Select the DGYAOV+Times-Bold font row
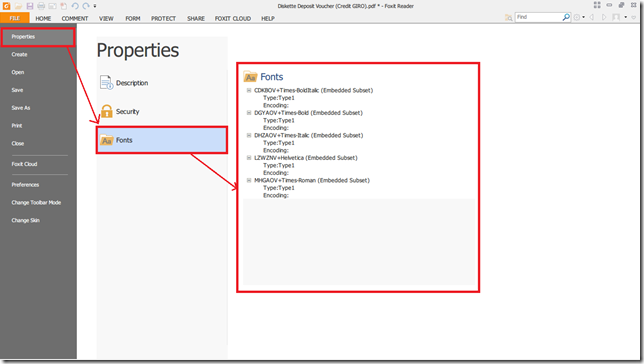Image resolution: width=644 pixels, height=364 pixels. click(308, 113)
